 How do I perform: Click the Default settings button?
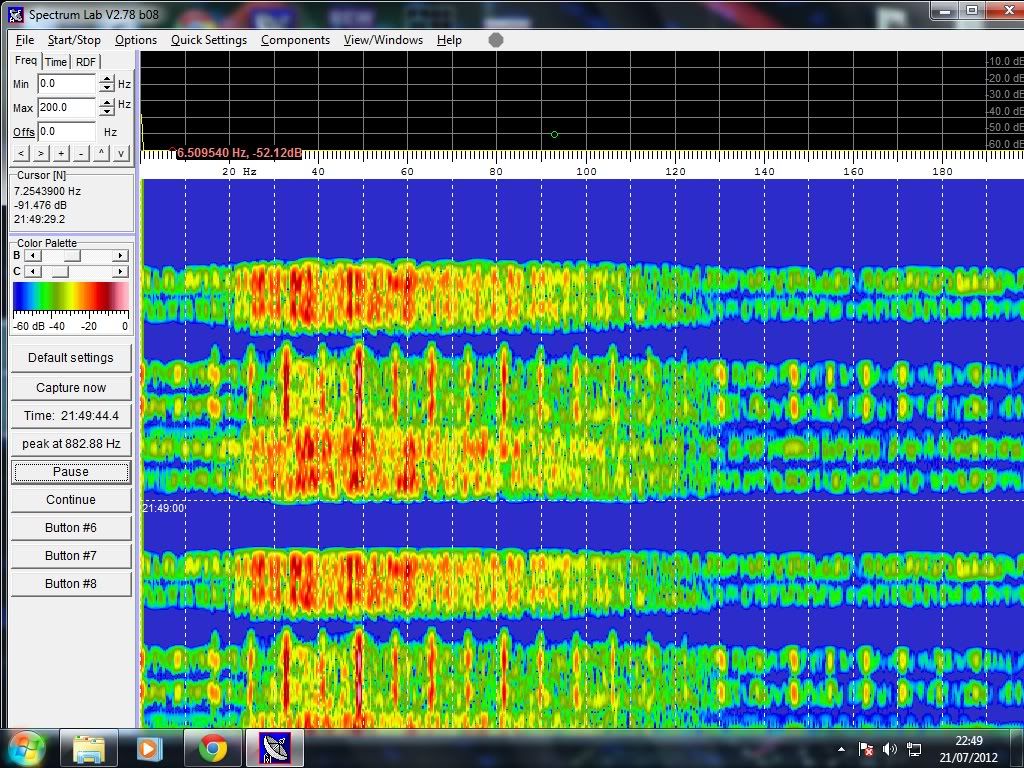point(71,357)
